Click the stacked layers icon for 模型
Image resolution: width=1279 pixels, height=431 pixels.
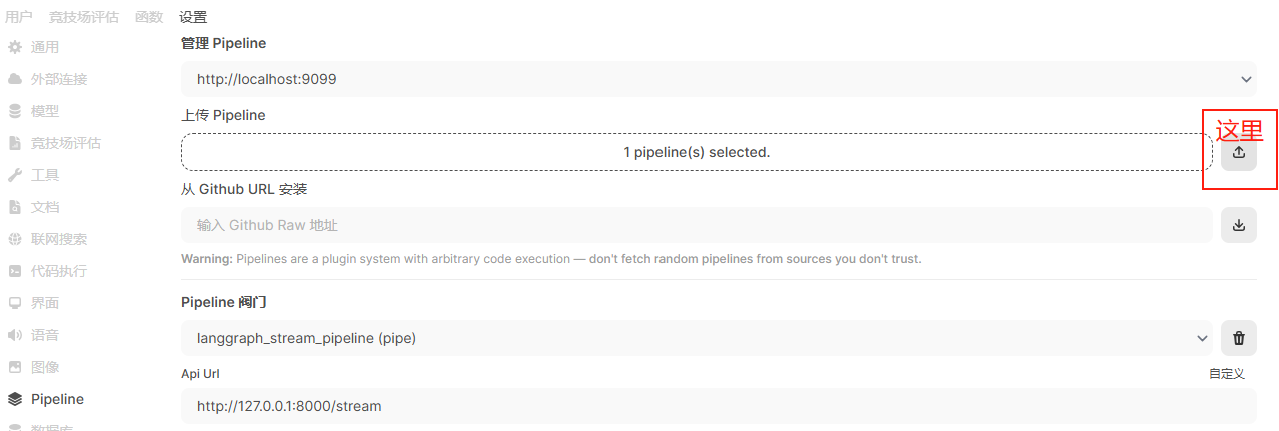tap(15, 111)
